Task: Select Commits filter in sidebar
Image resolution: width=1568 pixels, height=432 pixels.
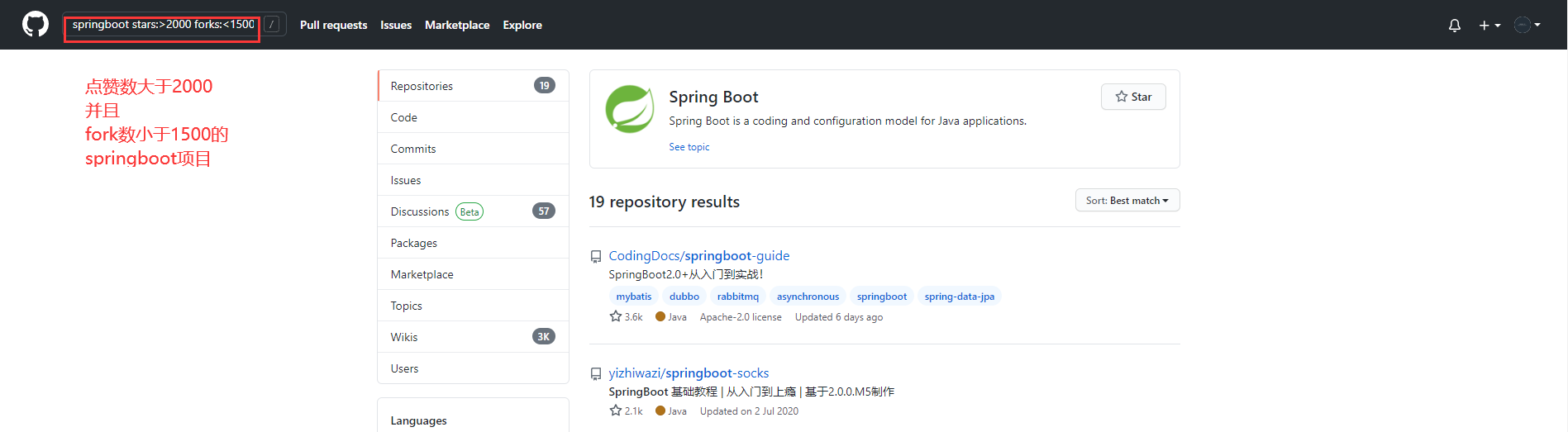Action: (x=473, y=149)
